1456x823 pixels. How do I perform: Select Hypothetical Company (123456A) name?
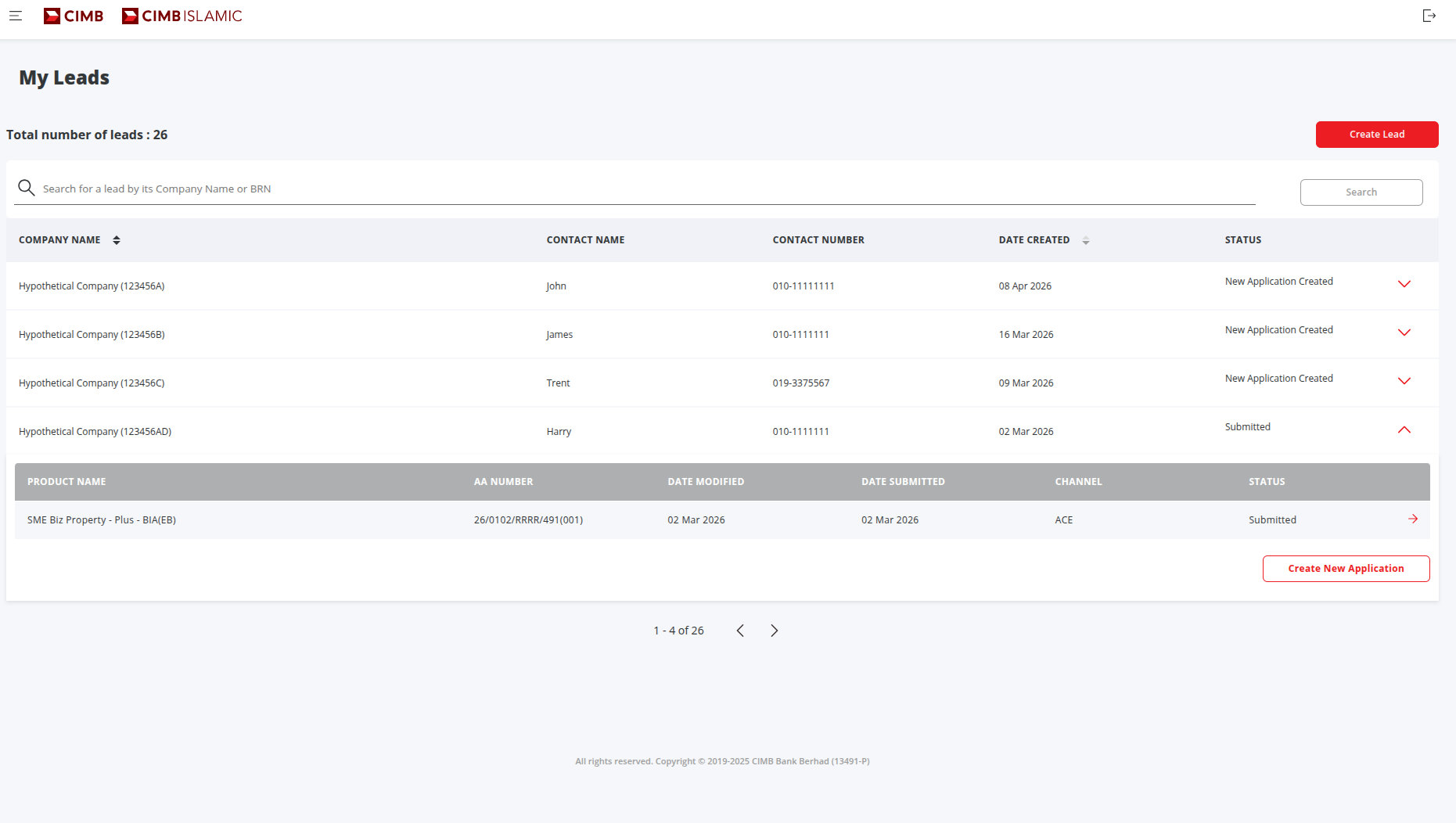click(92, 286)
